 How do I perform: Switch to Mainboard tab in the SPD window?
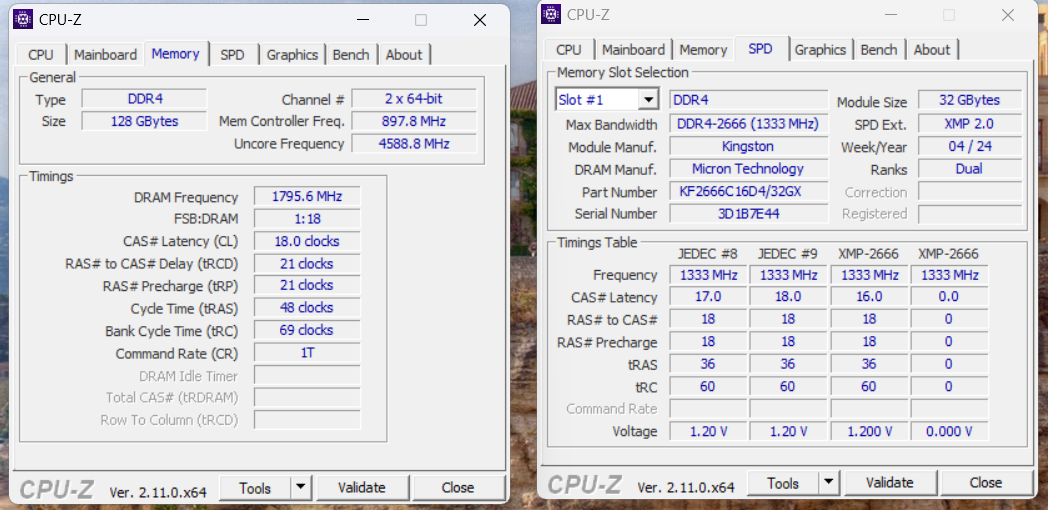(633, 49)
